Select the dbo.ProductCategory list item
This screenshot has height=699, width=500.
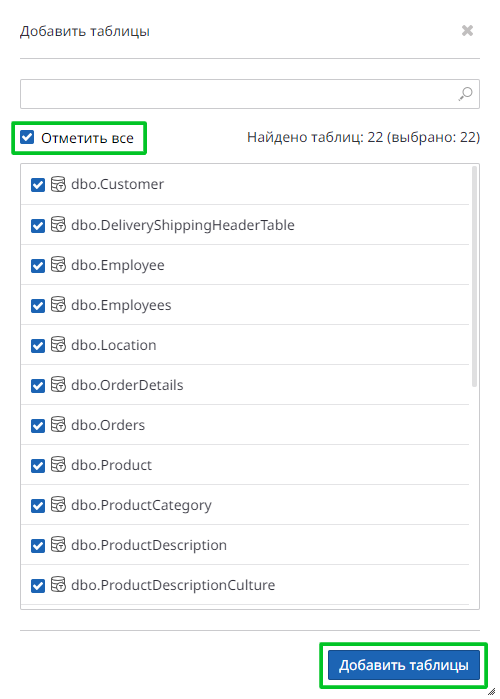point(245,505)
